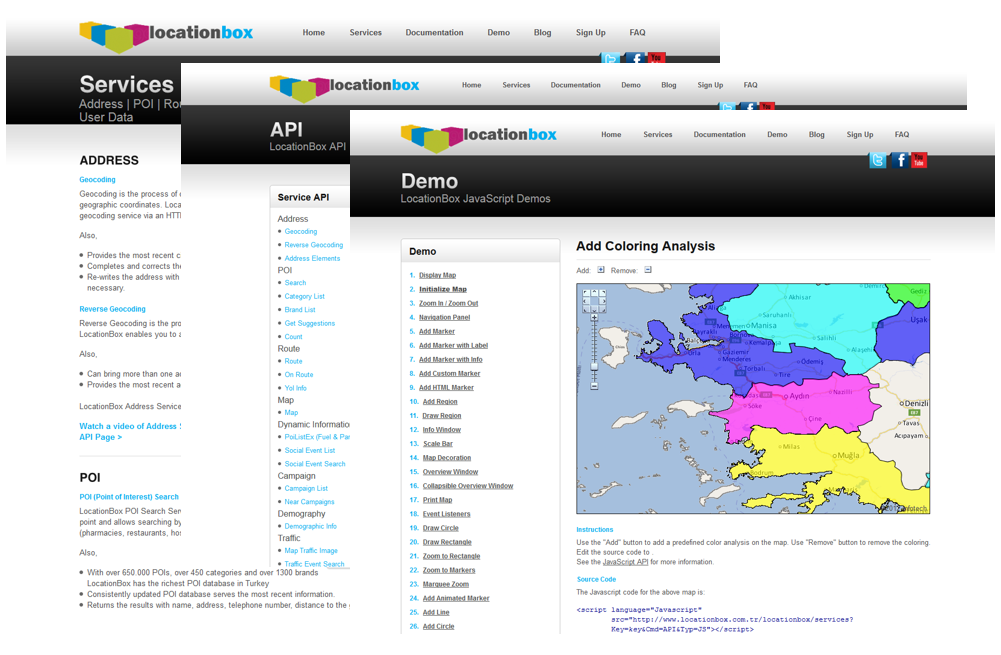Open Demographic Info in the Service API list
This screenshot has width=1001, height=655.
click(310, 527)
